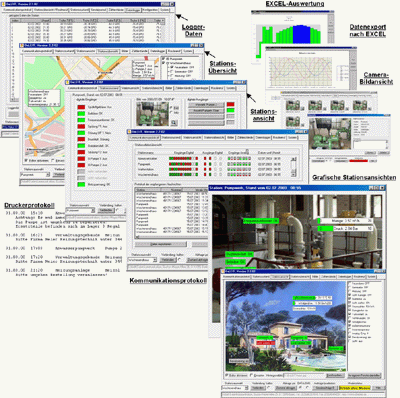
Task: Click Verbinden button in Stationsansicht window
Action: coord(106,210)
